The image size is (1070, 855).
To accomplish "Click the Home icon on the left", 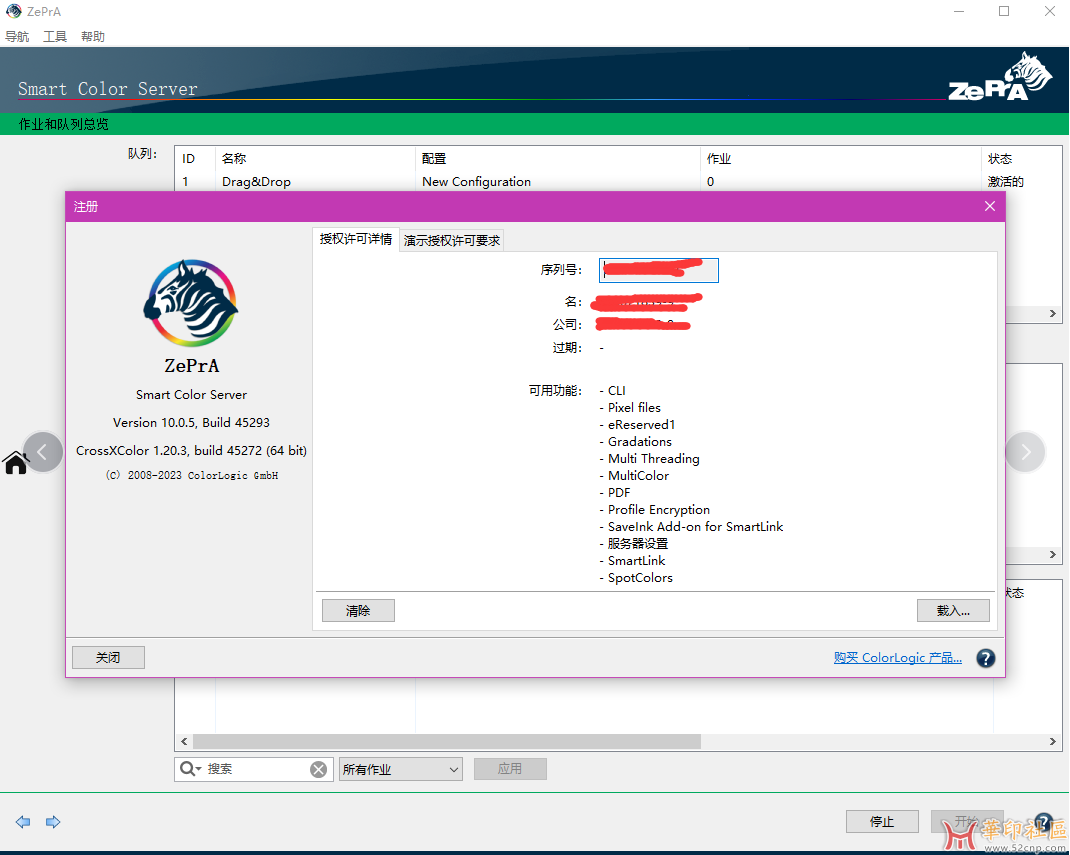I will coord(16,463).
